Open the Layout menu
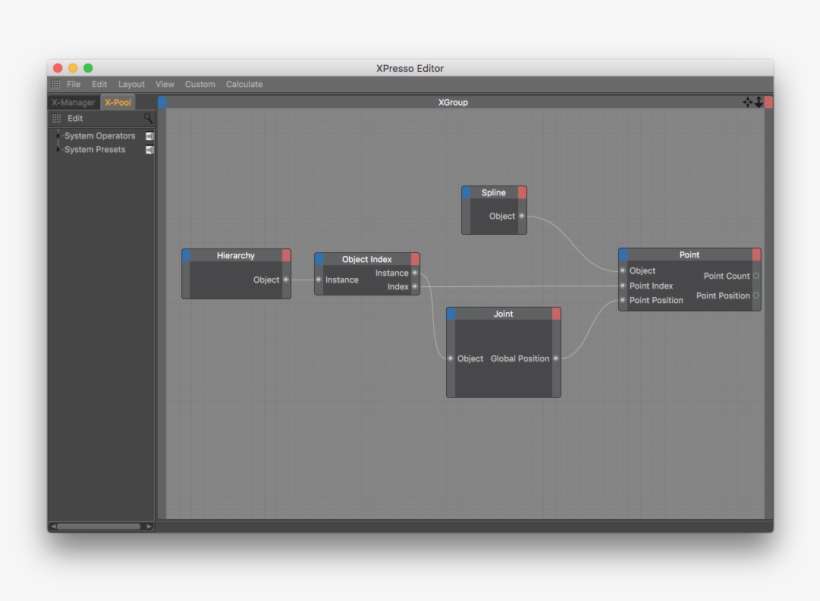This screenshot has width=820, height=601. coord(131,84)
